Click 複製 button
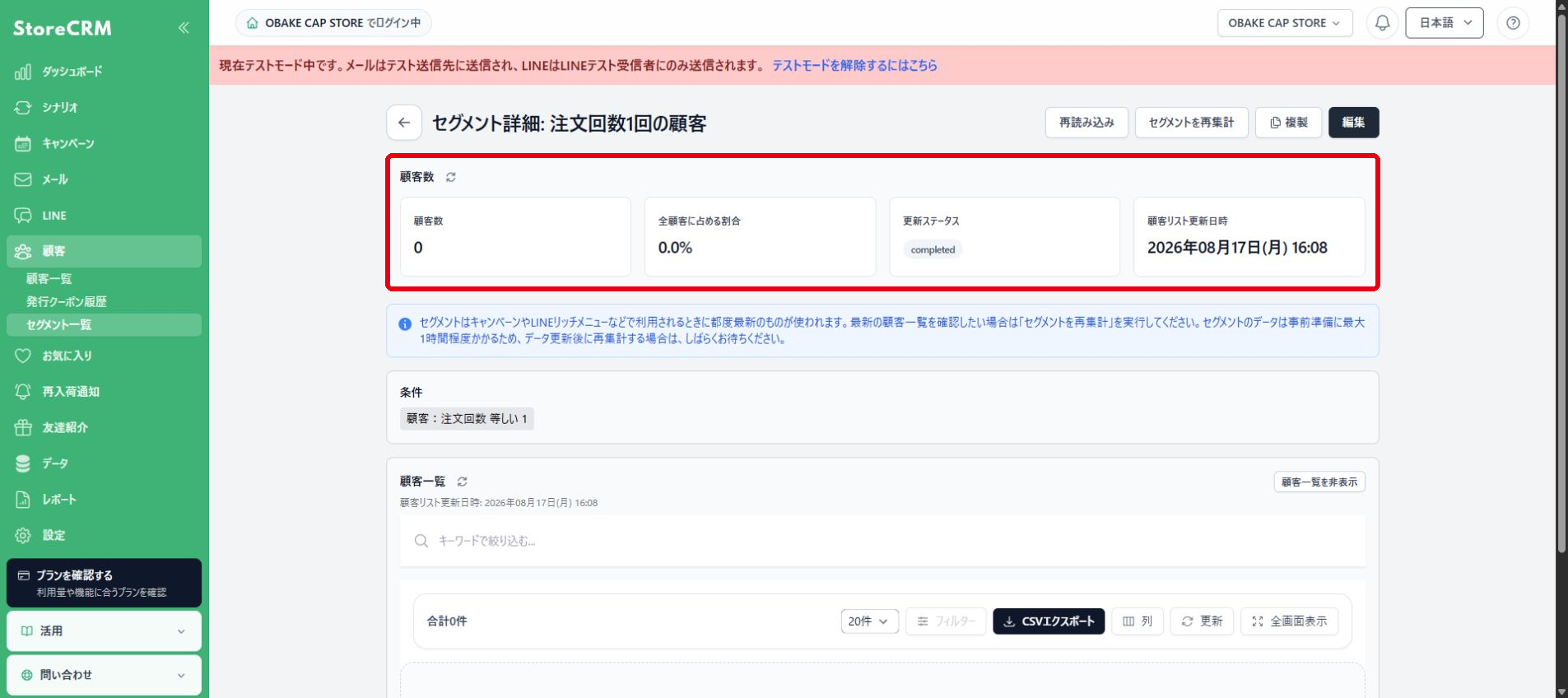The height and width of the screenshot is (698, 1568). coord(1288,123)
